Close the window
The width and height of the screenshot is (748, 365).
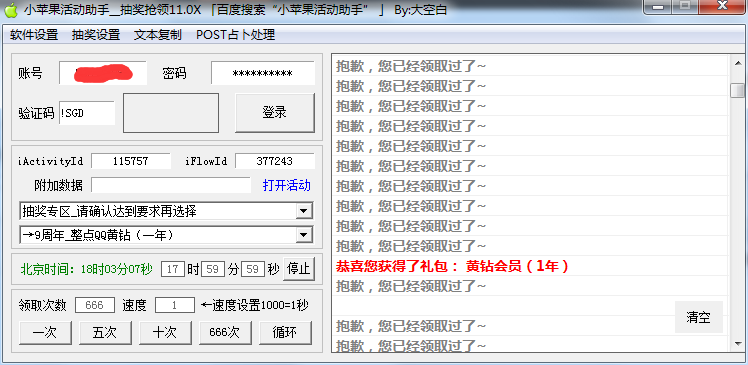coord(722,6)
